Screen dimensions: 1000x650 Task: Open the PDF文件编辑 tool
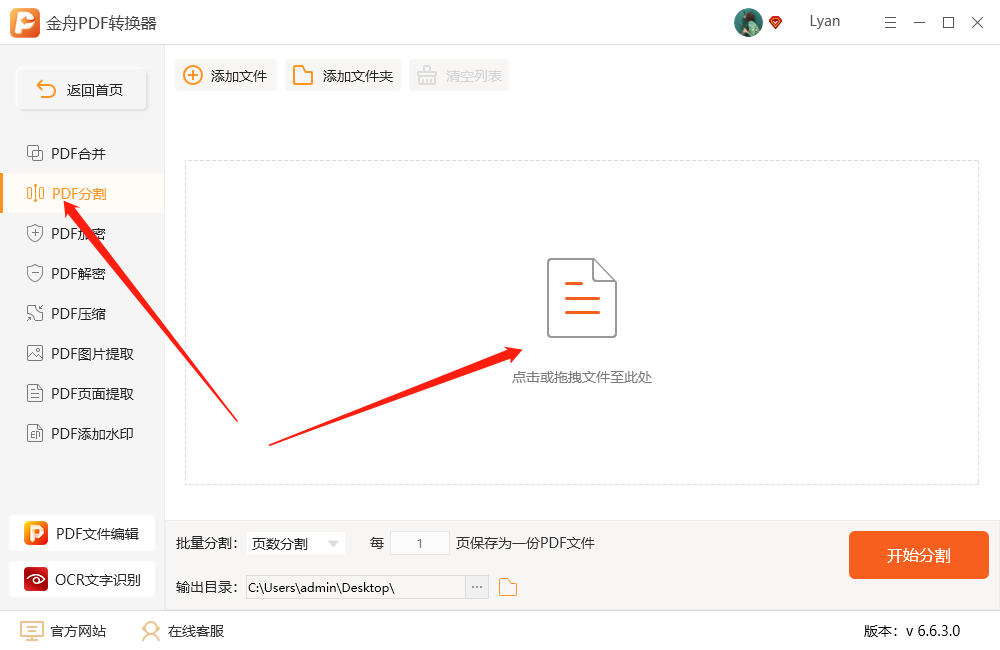pos(82,533)
